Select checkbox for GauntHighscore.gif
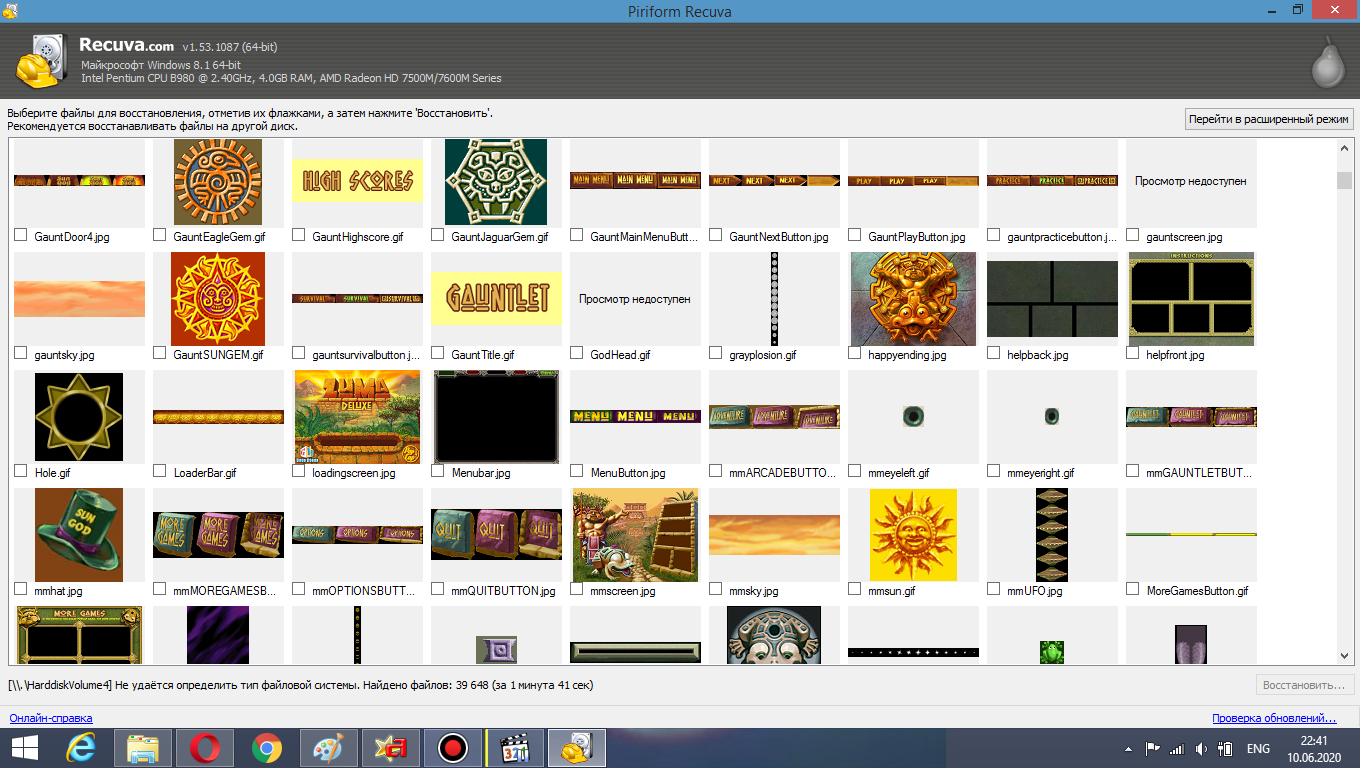The height and width of the screenshot is (768, 1360). (x=299, y=235)
